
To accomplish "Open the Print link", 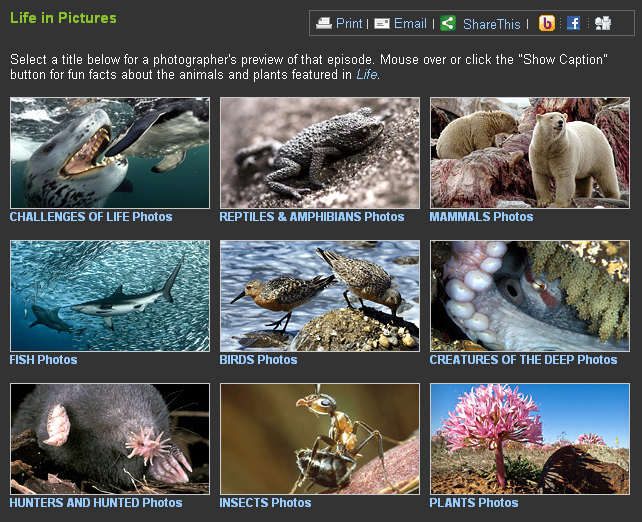I will coord(349,23).
